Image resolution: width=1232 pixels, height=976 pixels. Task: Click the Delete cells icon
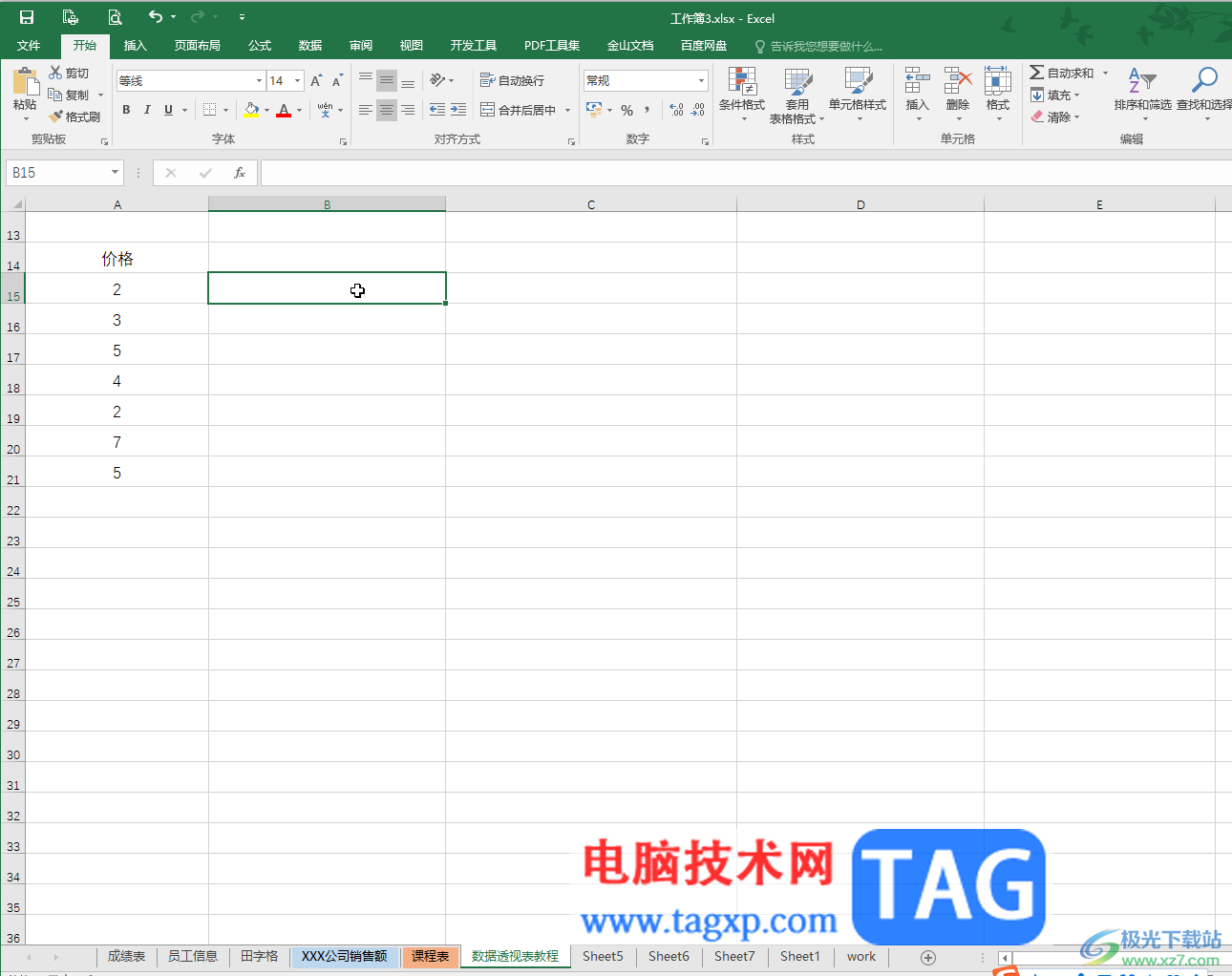(x=957, y=80)
